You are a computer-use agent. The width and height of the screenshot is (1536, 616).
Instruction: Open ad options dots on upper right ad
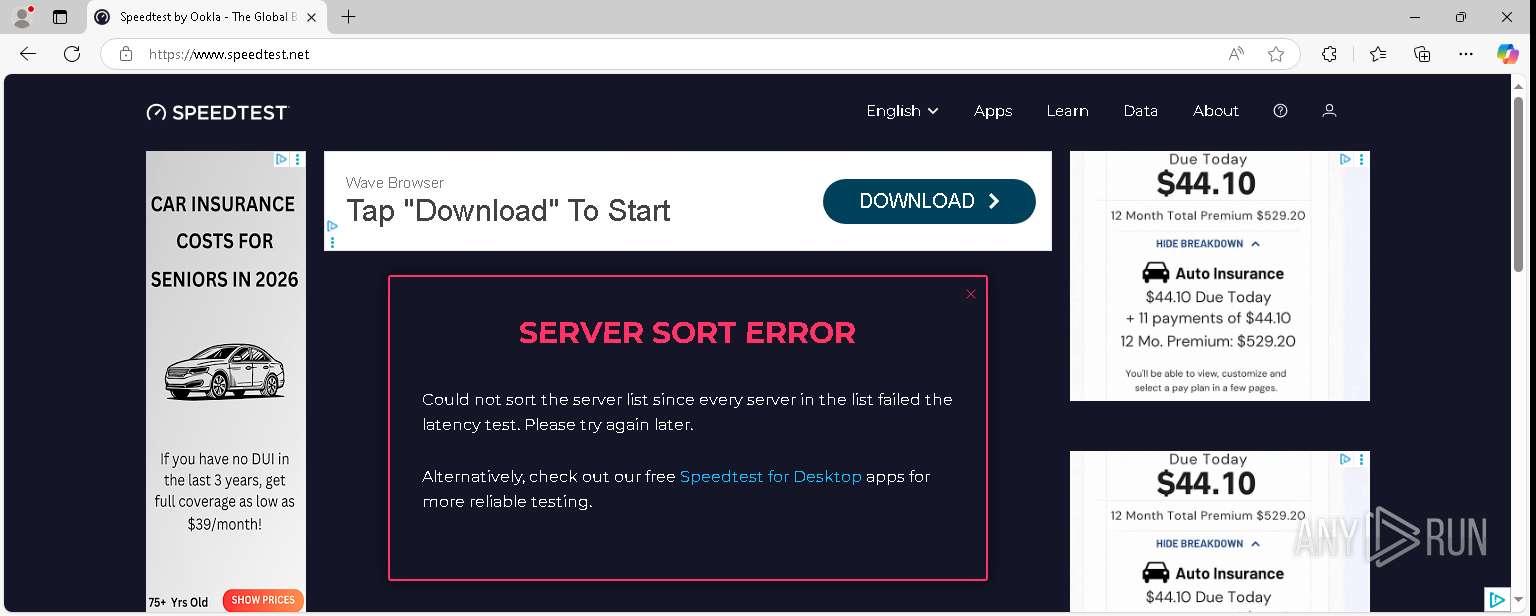(x=1362, y=159)
